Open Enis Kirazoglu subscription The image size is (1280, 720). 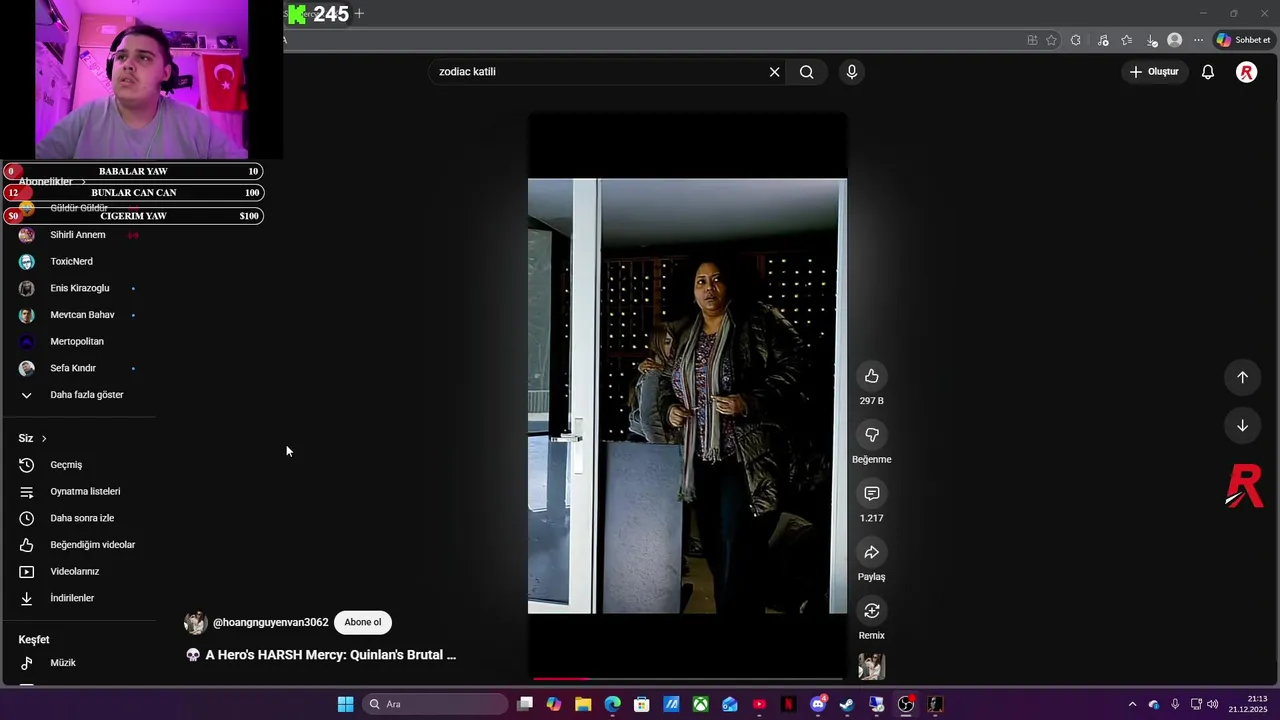pos(80,288)
